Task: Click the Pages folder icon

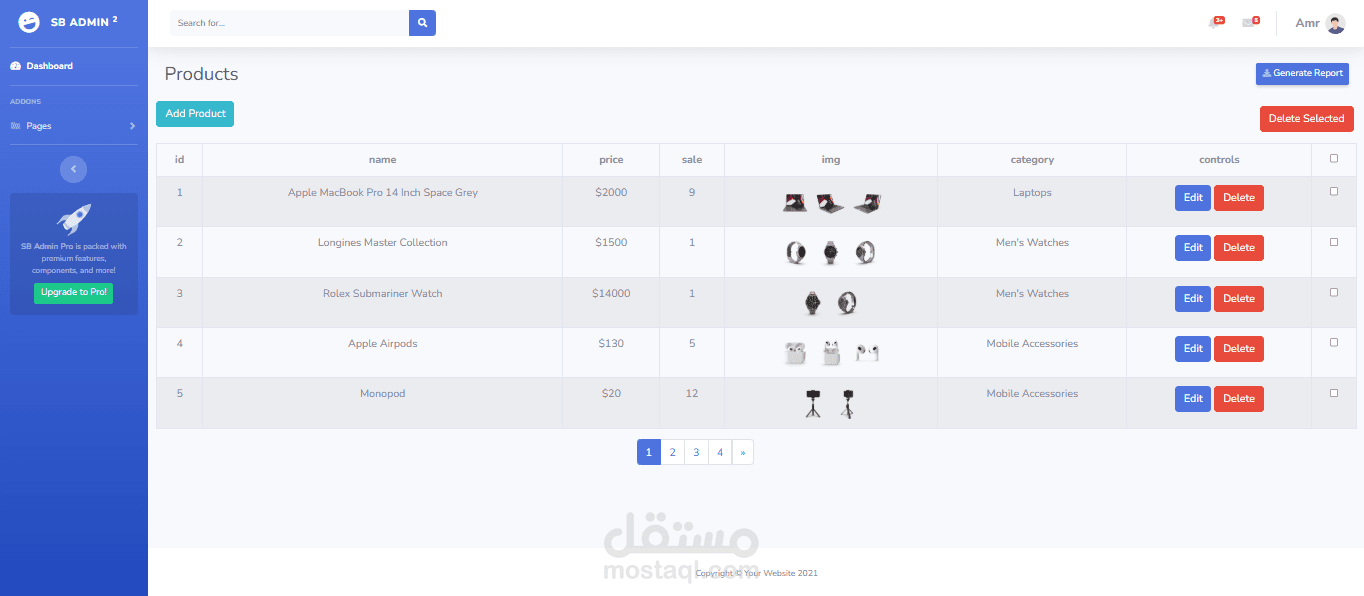Action: (x=15, y=126)
